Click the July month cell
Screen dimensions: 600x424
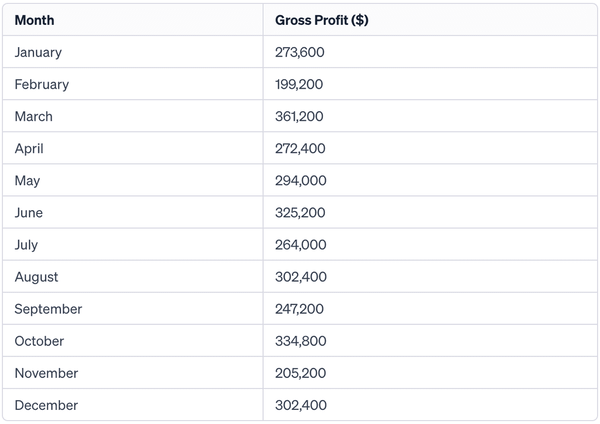click(x=26, y=245)
